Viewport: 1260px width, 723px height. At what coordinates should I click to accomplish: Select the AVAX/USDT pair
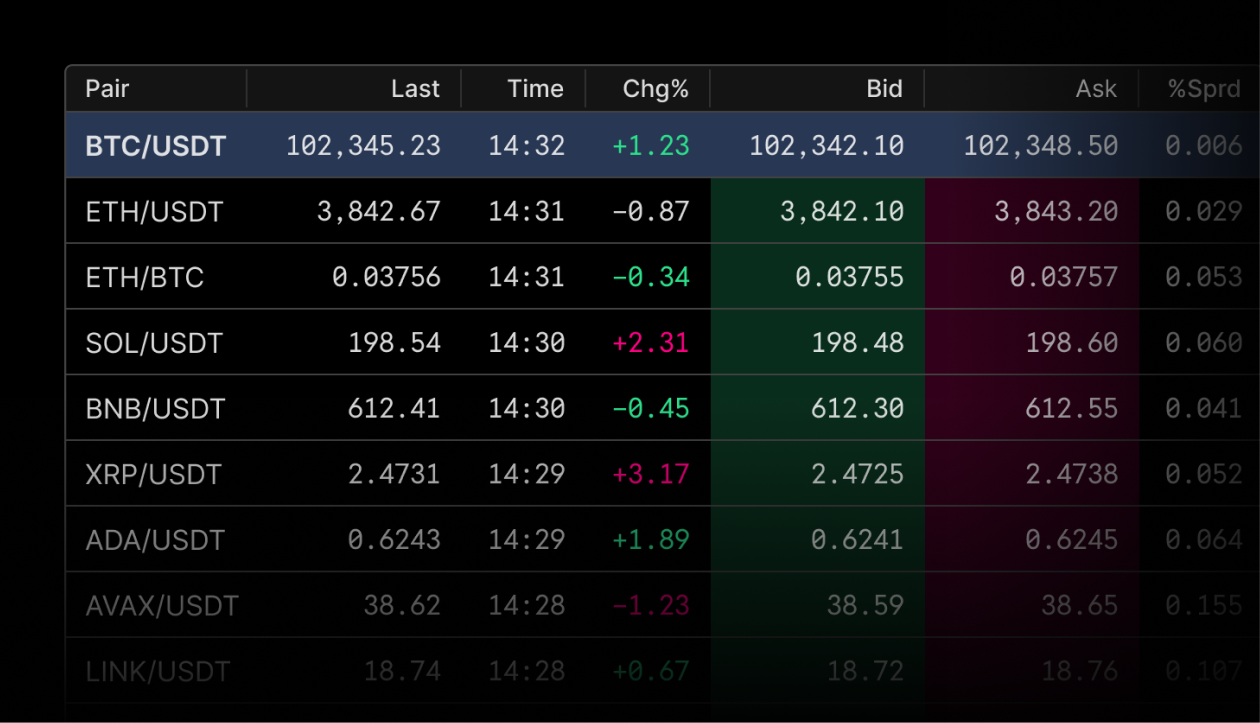[x=162, y=605]
